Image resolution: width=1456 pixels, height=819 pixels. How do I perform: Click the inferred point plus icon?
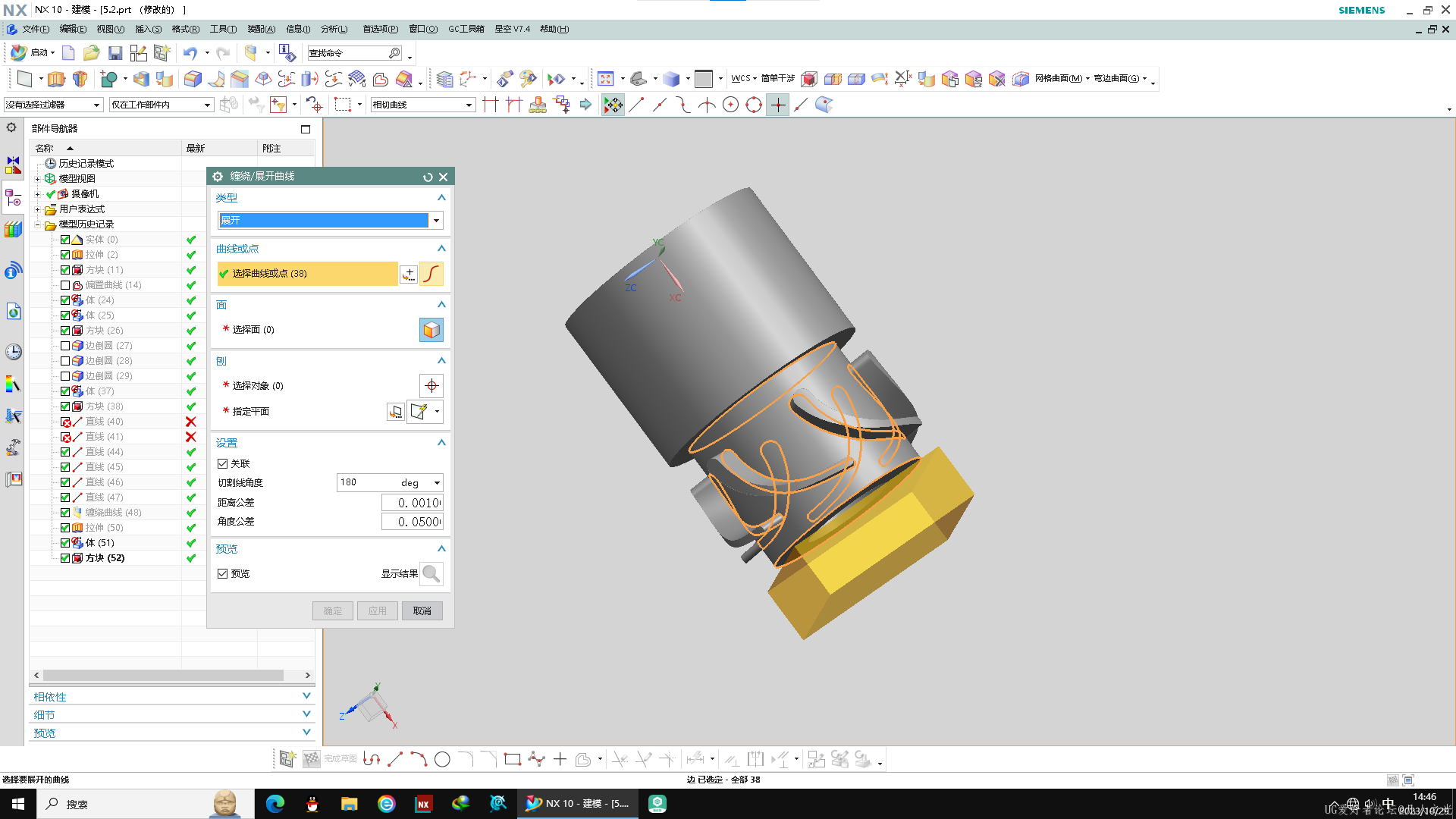409,274
